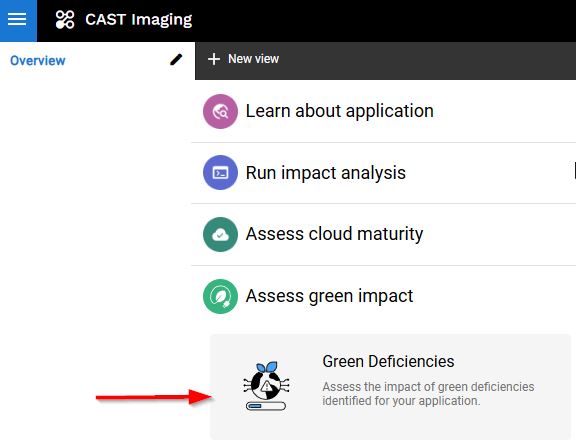This screenshot has width=576, height=448.
Task: Open the Overview view
Action: click(x=37, y=61)
